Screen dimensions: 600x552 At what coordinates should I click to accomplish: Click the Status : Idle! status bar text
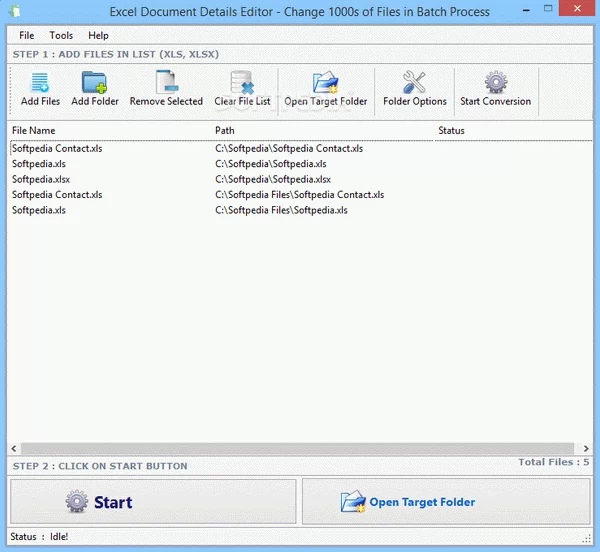(39, 537)
